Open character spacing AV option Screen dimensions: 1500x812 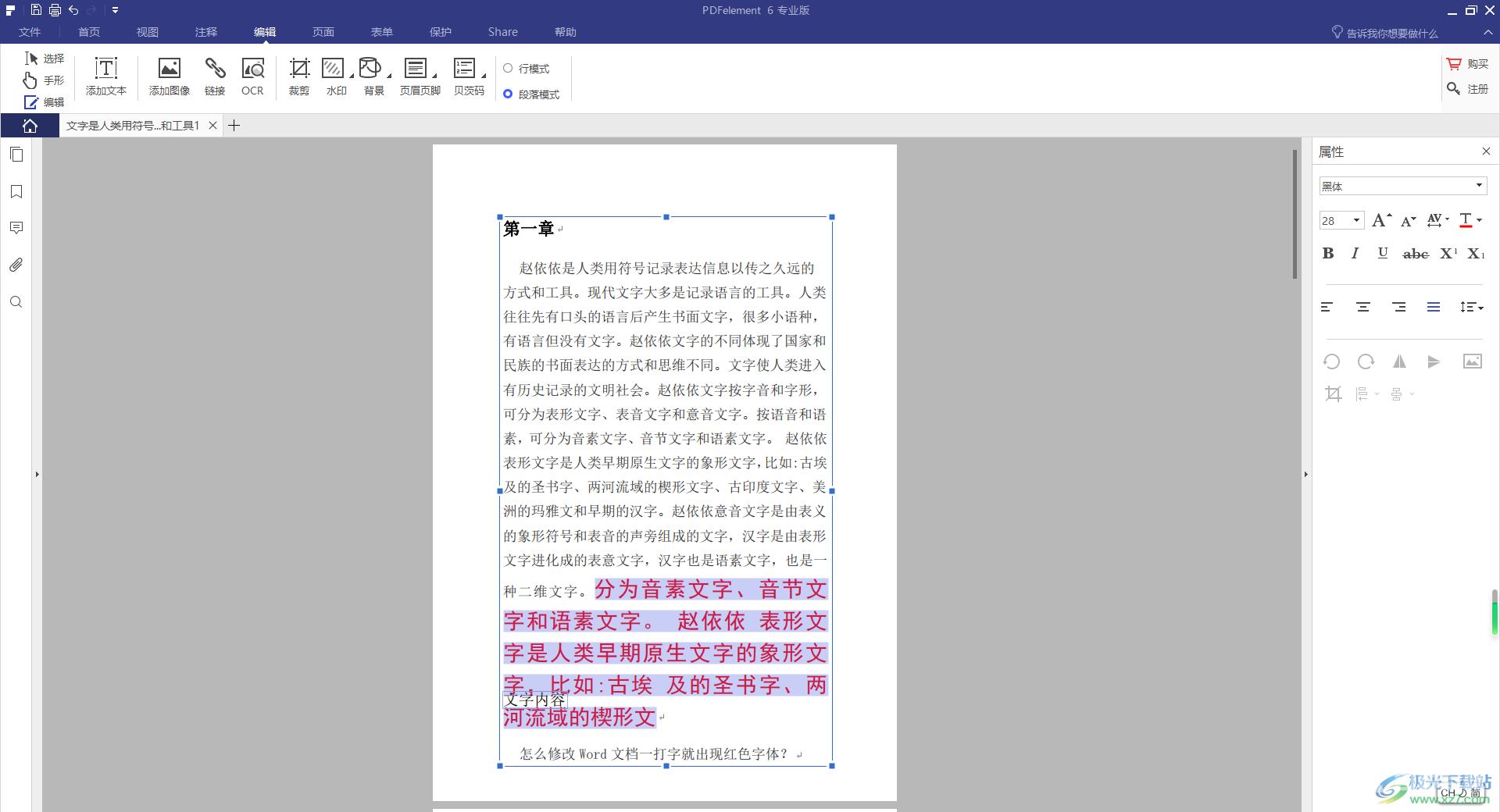1437,221
